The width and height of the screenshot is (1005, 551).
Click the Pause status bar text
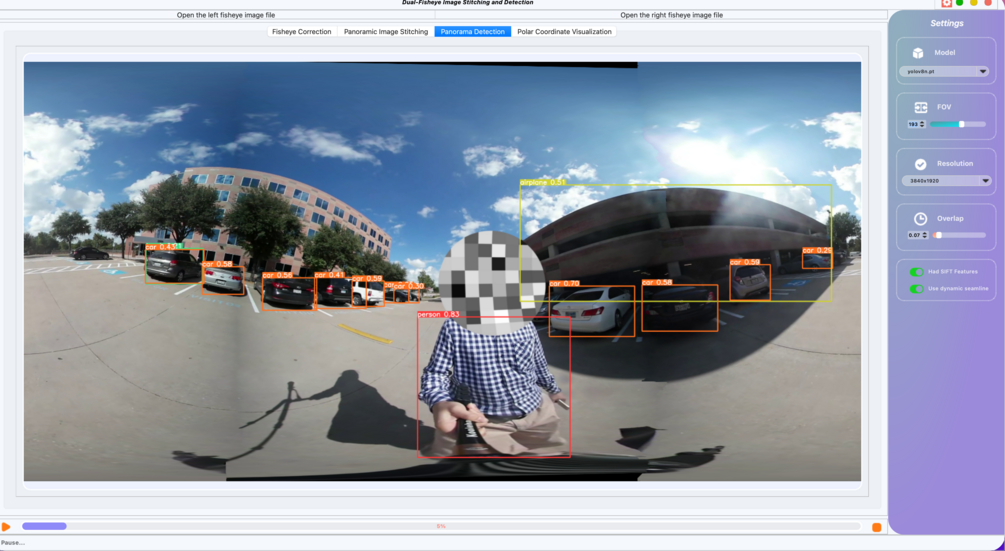point(13,543)
